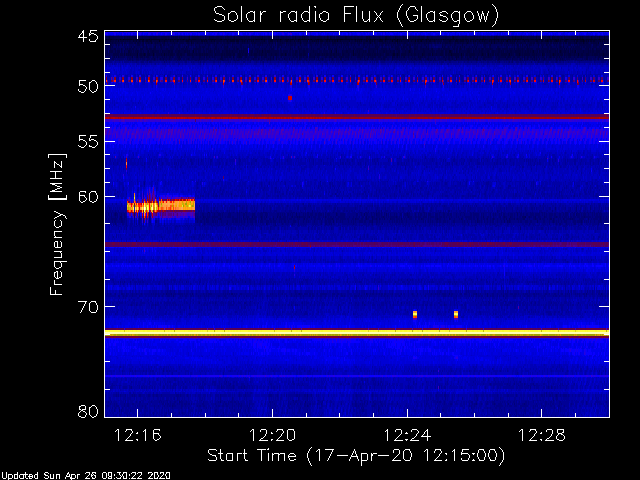Click the 80 frequency tick label
Screen dimensions: 640x480
click(x=88, y=411)
